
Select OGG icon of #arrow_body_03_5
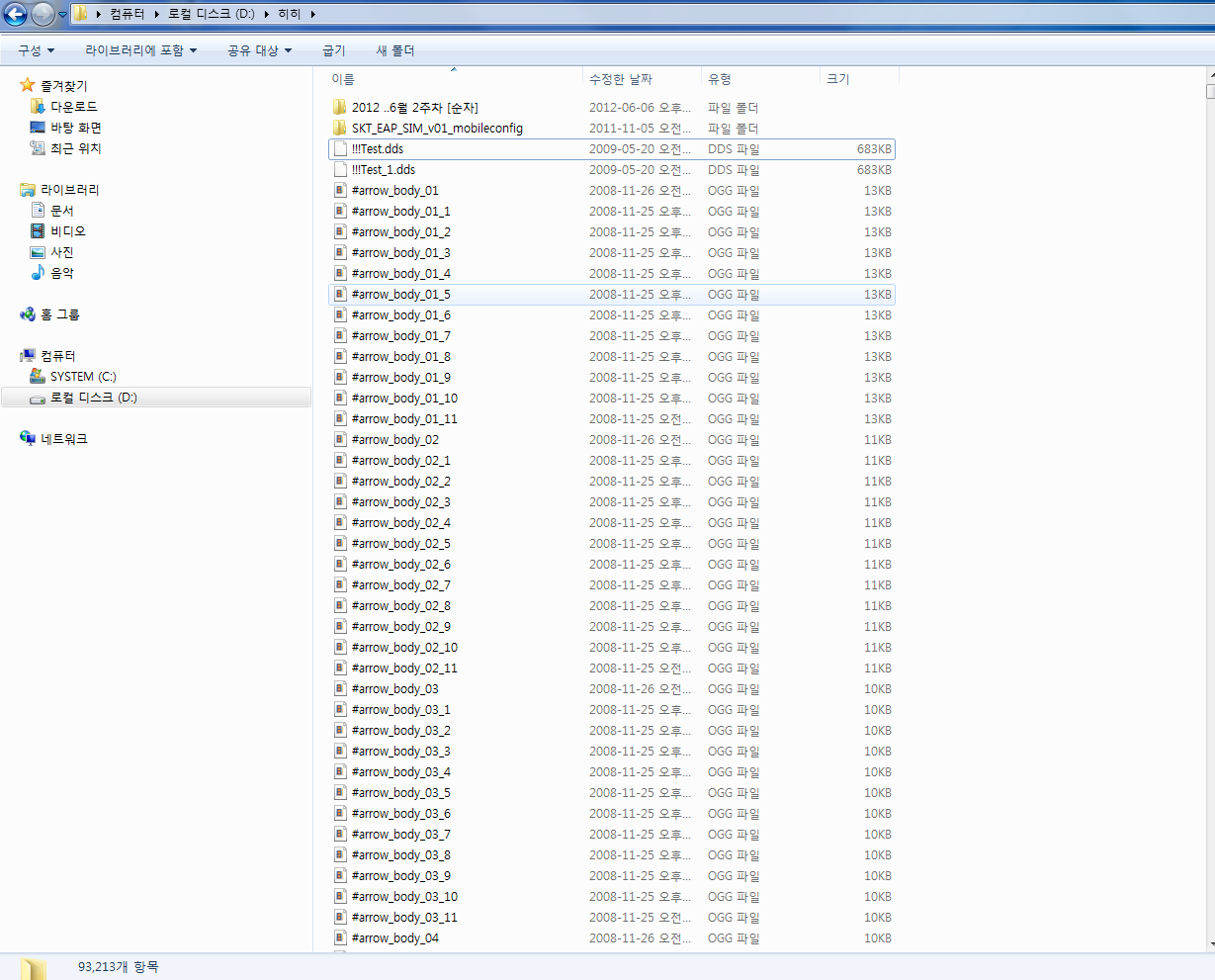(340, 792)
